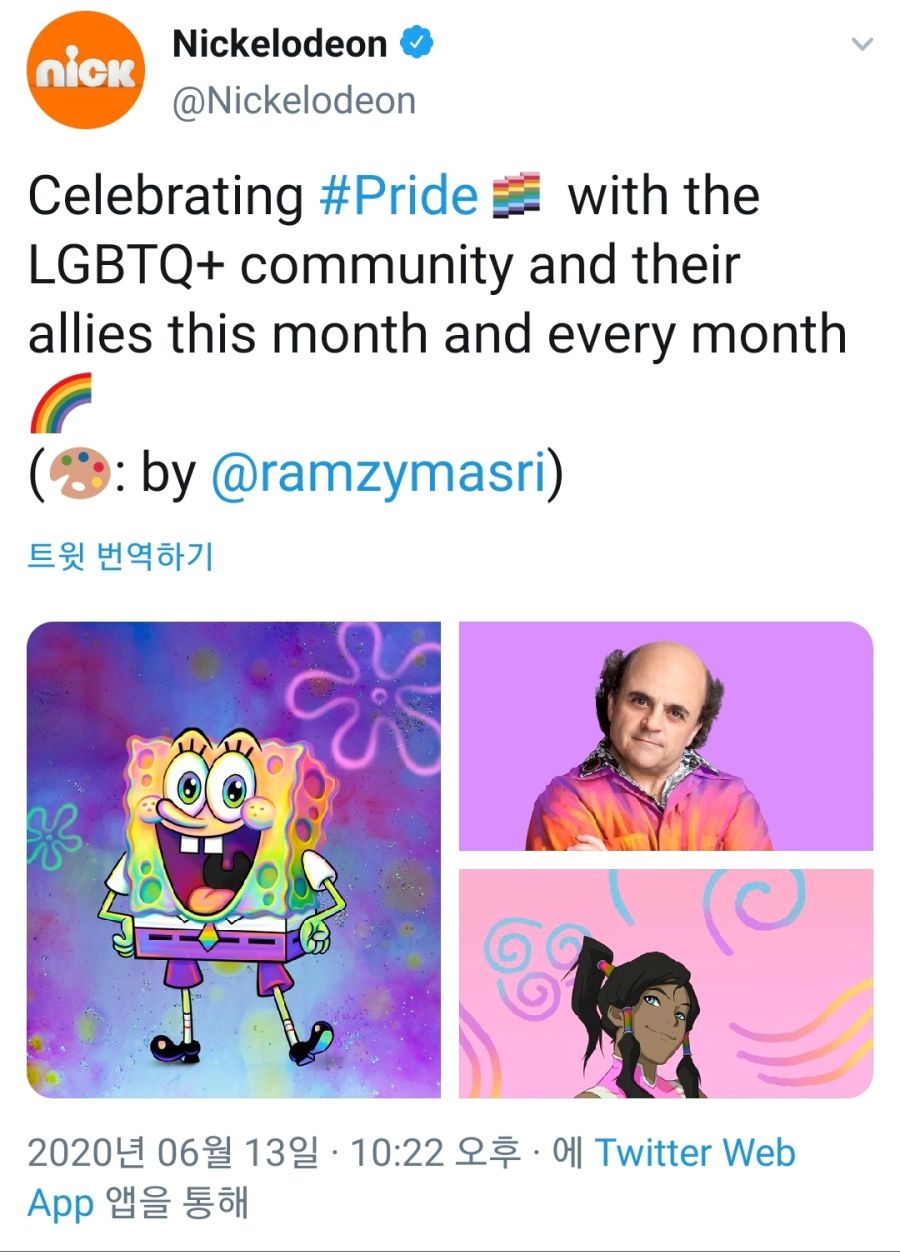The width and height of the screenshot is (900, 1252).
Task: Open the @ramzymasri mention
Action: point(378,475)
